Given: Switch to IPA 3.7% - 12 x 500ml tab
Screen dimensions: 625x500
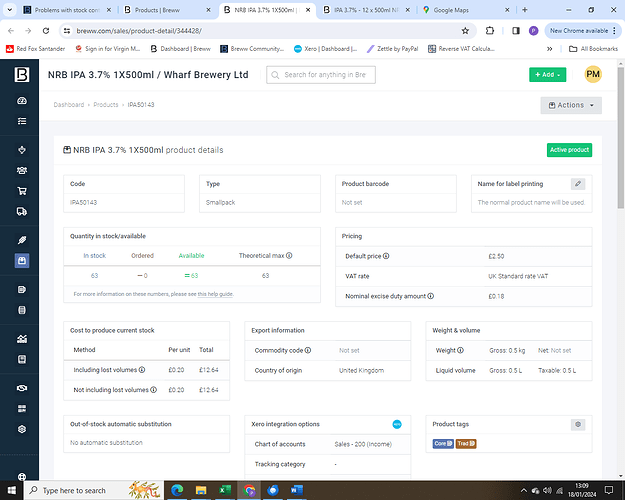Looking at the screenshot, I should (x=366, y=10).
